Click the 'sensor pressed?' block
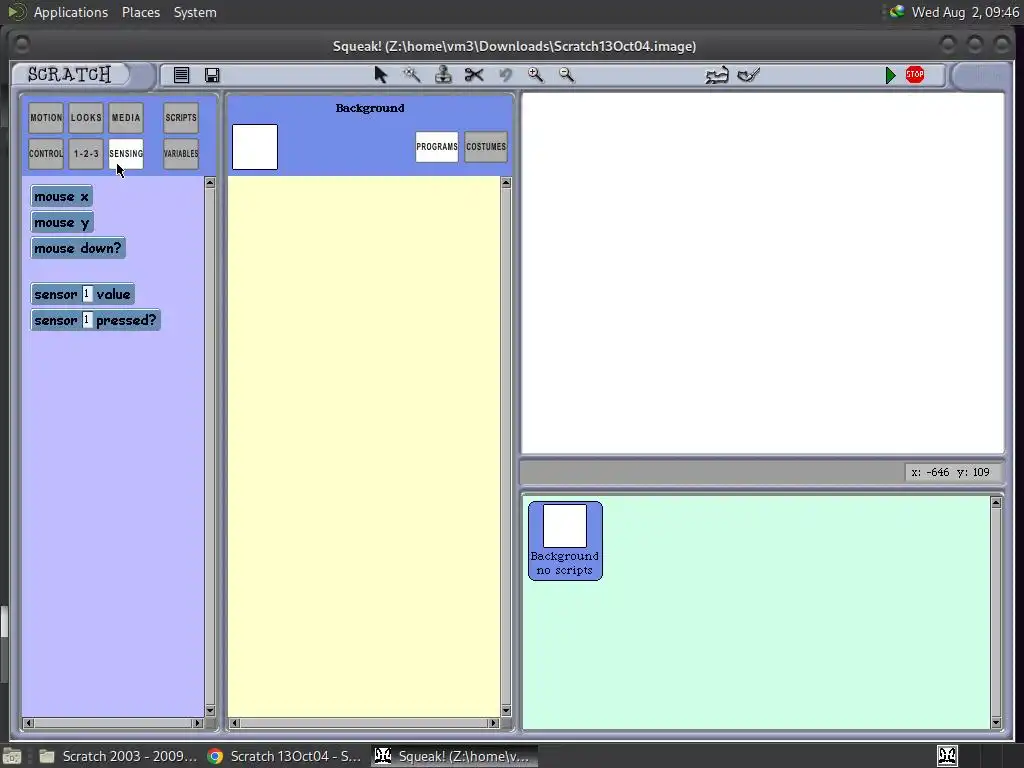This screenshot has width=1024, height=768. pyautogui.click(x=95, y=320)
